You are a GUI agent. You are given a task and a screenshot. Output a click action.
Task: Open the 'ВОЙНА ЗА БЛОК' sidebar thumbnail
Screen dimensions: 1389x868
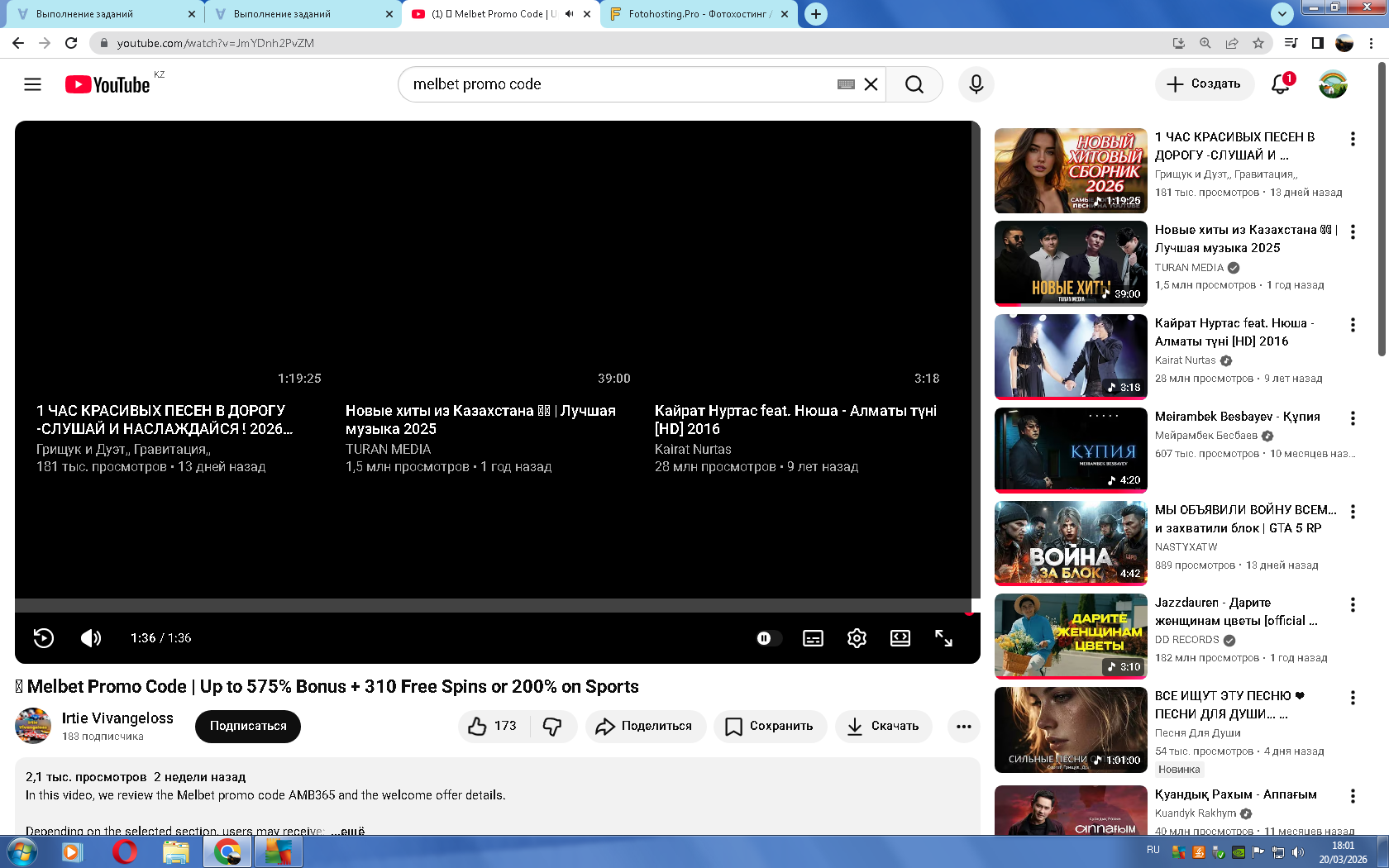(1071, 543)
